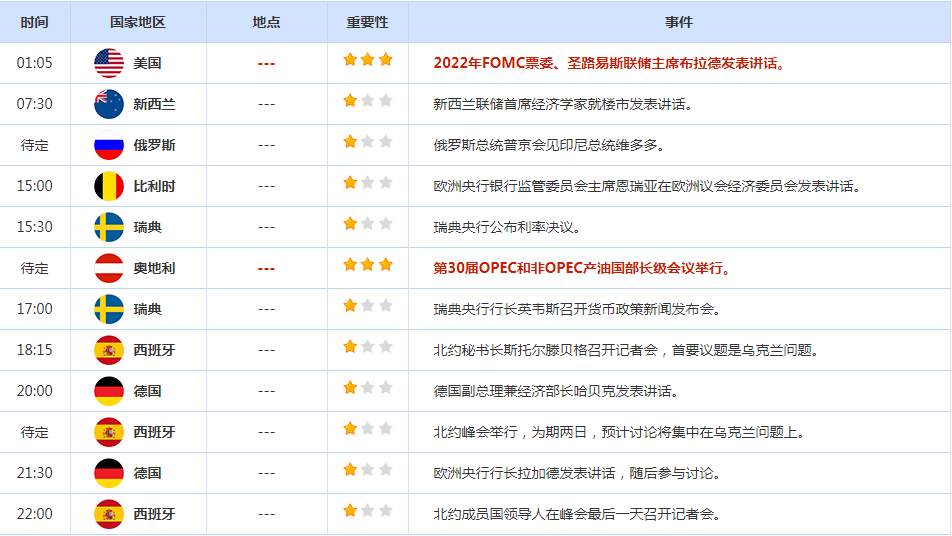Click Spain flag in the 18:15 row
The width and height of the screenshot is (952, 536).
109,350
